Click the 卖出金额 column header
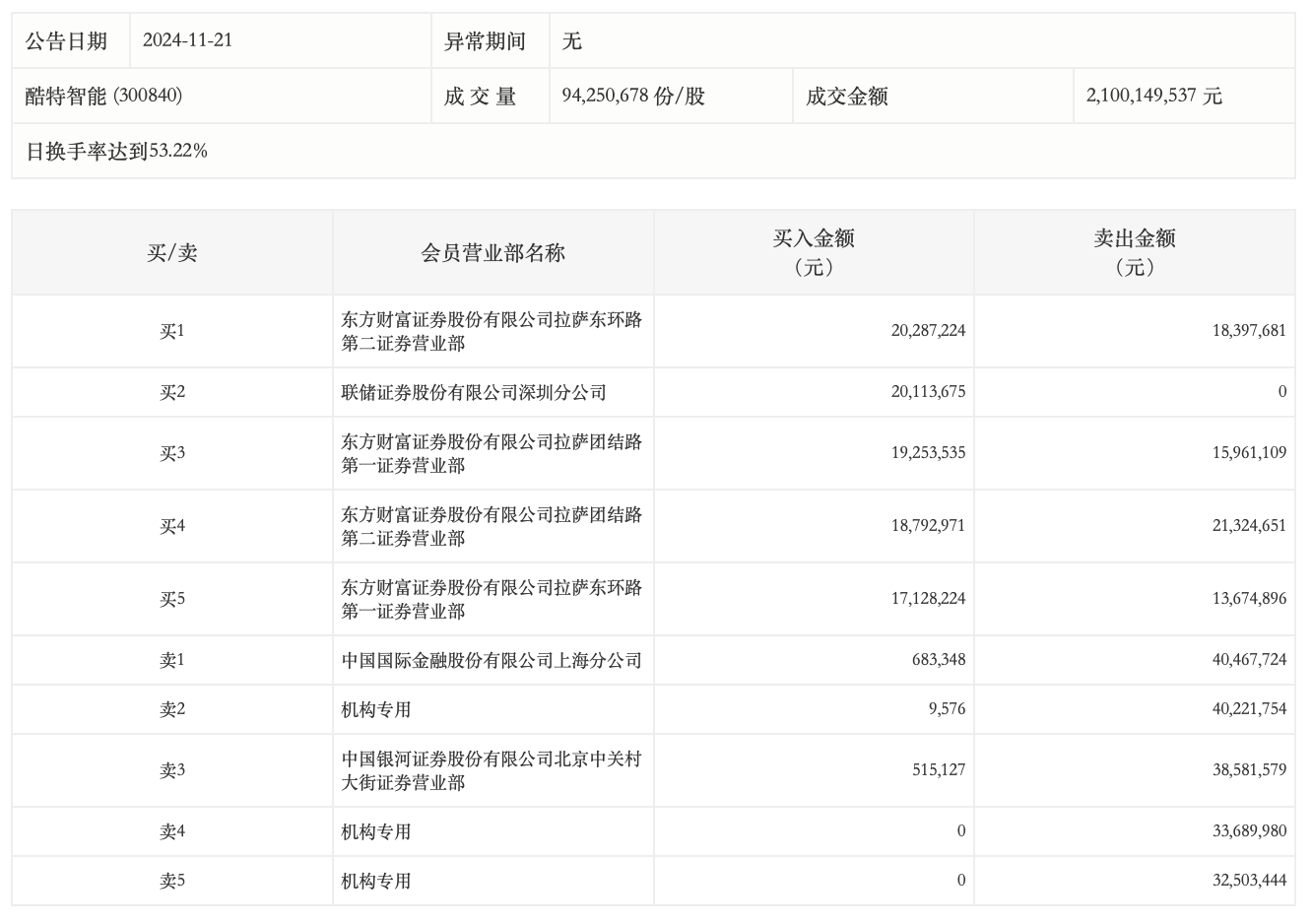 pos(1134,252)
